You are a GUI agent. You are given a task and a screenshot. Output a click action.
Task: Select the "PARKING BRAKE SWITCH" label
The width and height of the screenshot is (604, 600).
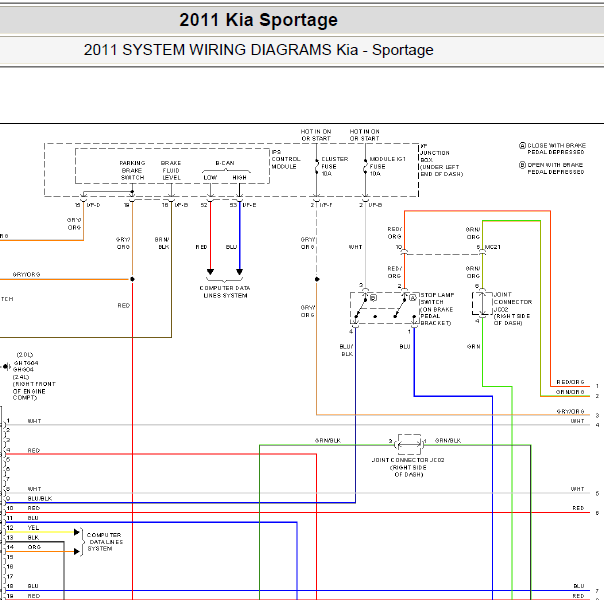[132, 170]
